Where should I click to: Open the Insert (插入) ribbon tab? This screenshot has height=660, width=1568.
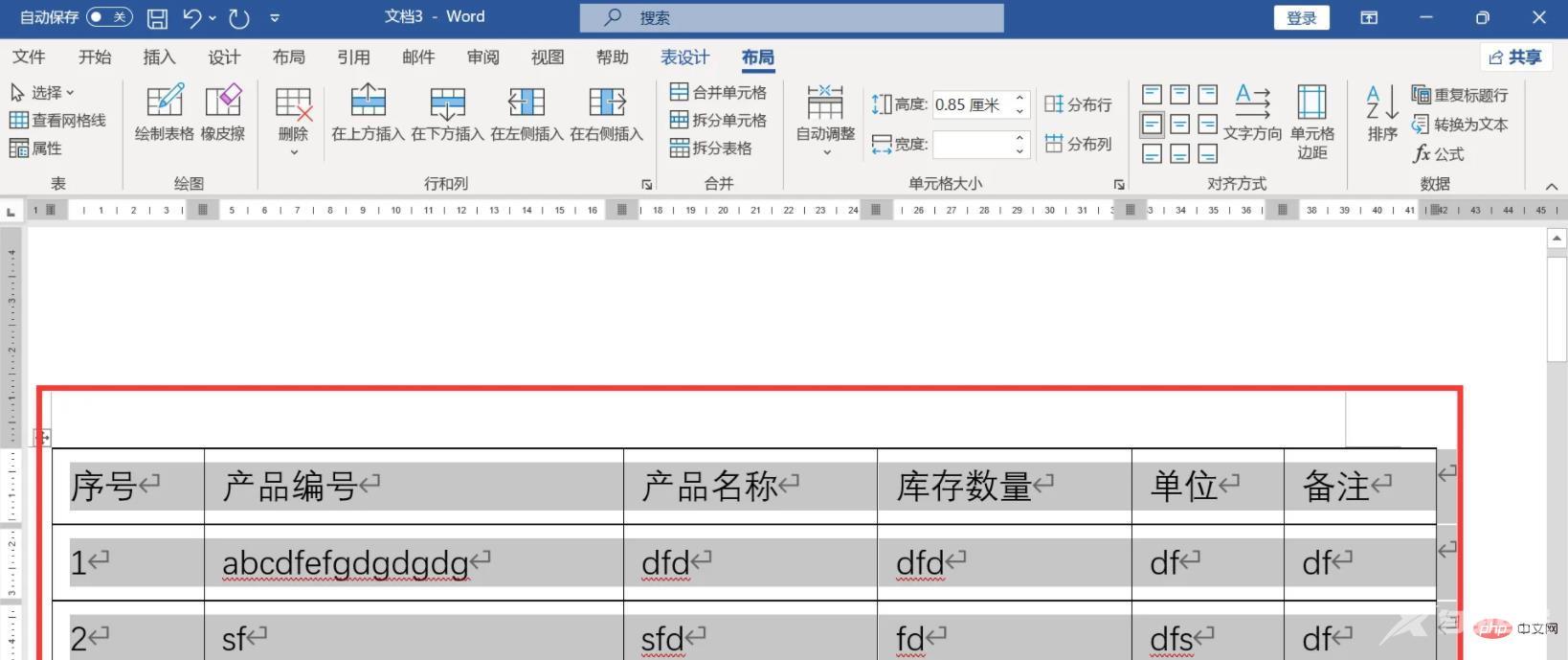pos(159,57)
